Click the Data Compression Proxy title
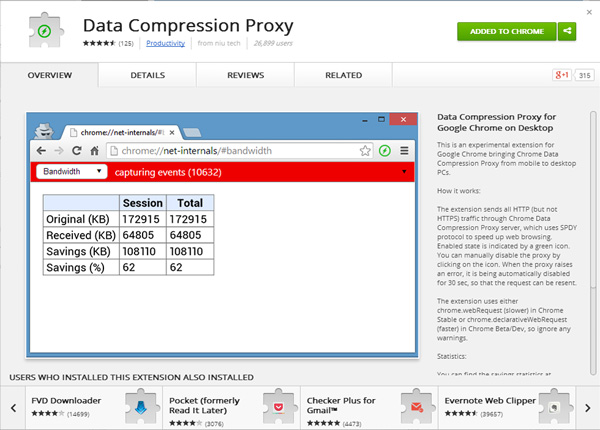This screenshot has height=430, width=600. 188,26
